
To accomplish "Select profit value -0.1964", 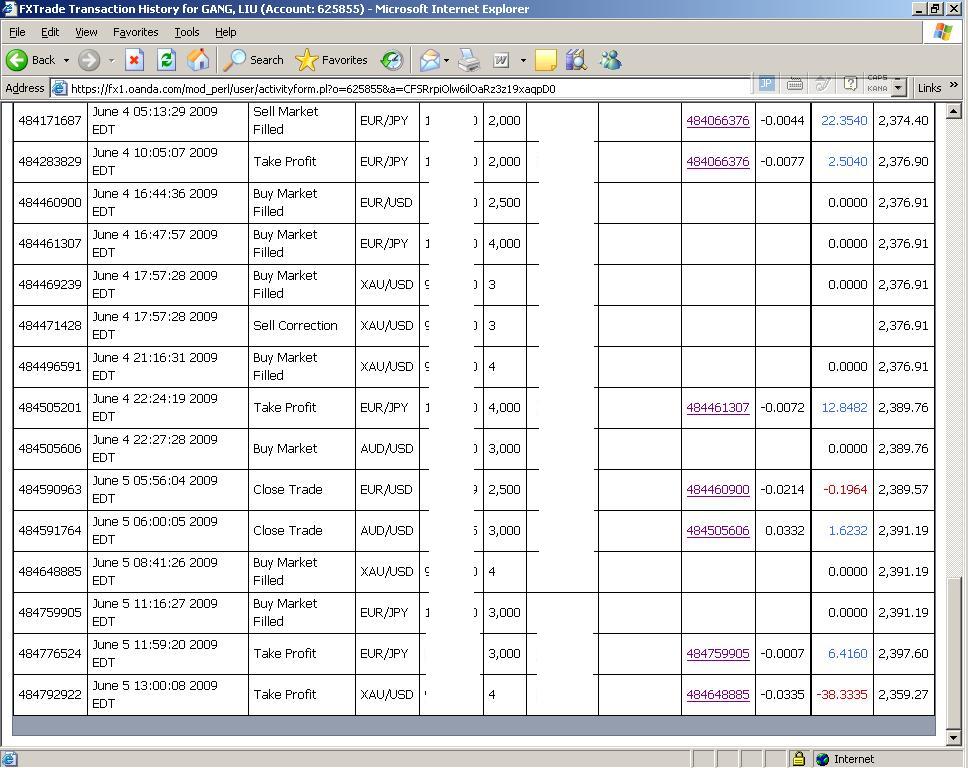I will coord(845,490).
